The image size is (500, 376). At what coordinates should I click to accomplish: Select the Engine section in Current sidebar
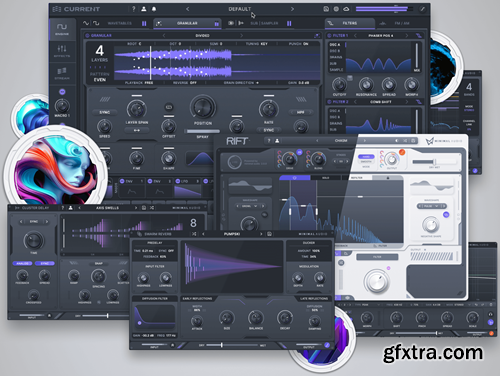pos(62,29)
